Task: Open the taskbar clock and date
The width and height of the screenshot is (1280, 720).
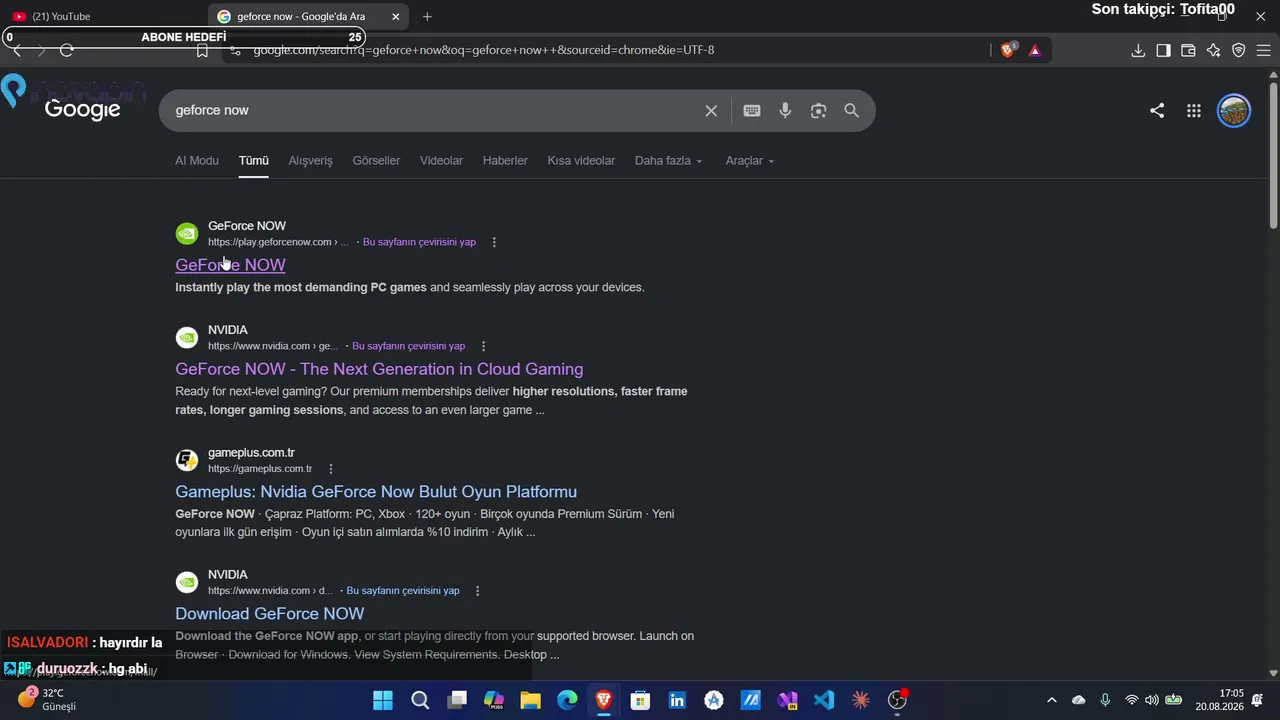Action: coord(1219,700)
